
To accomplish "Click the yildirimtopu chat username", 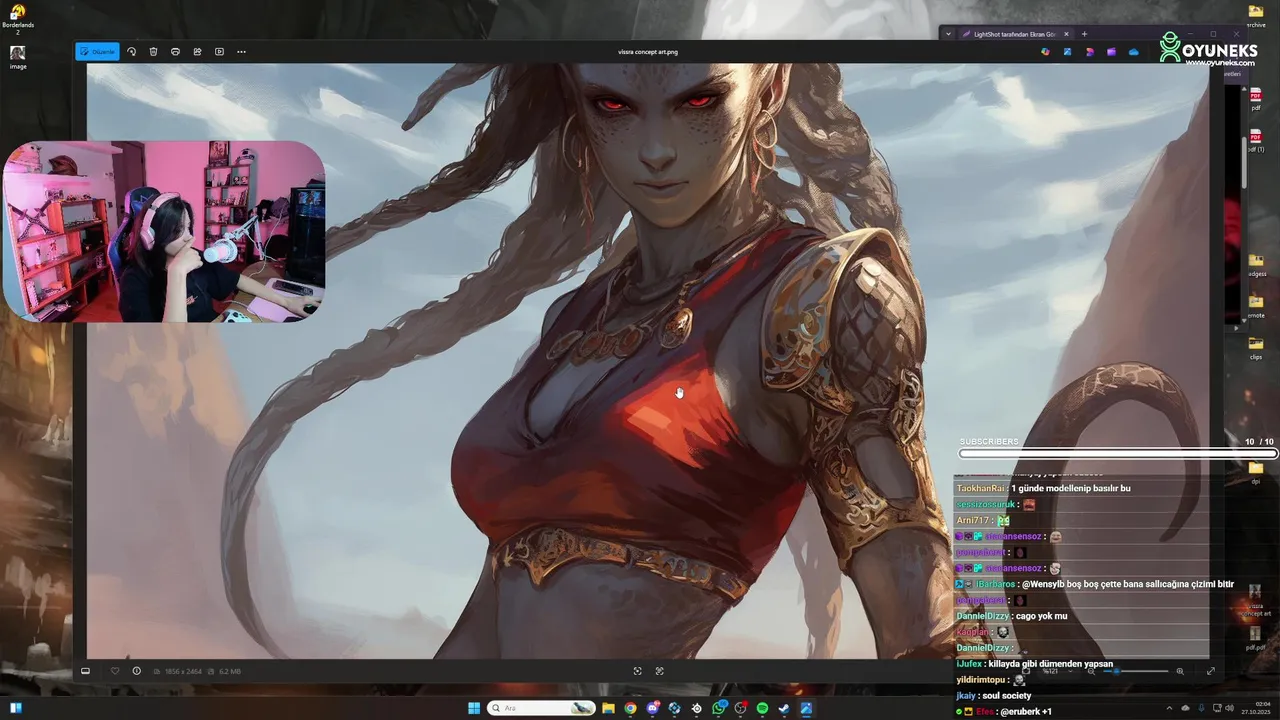I will pyautogui.click(x=982, y=680).
